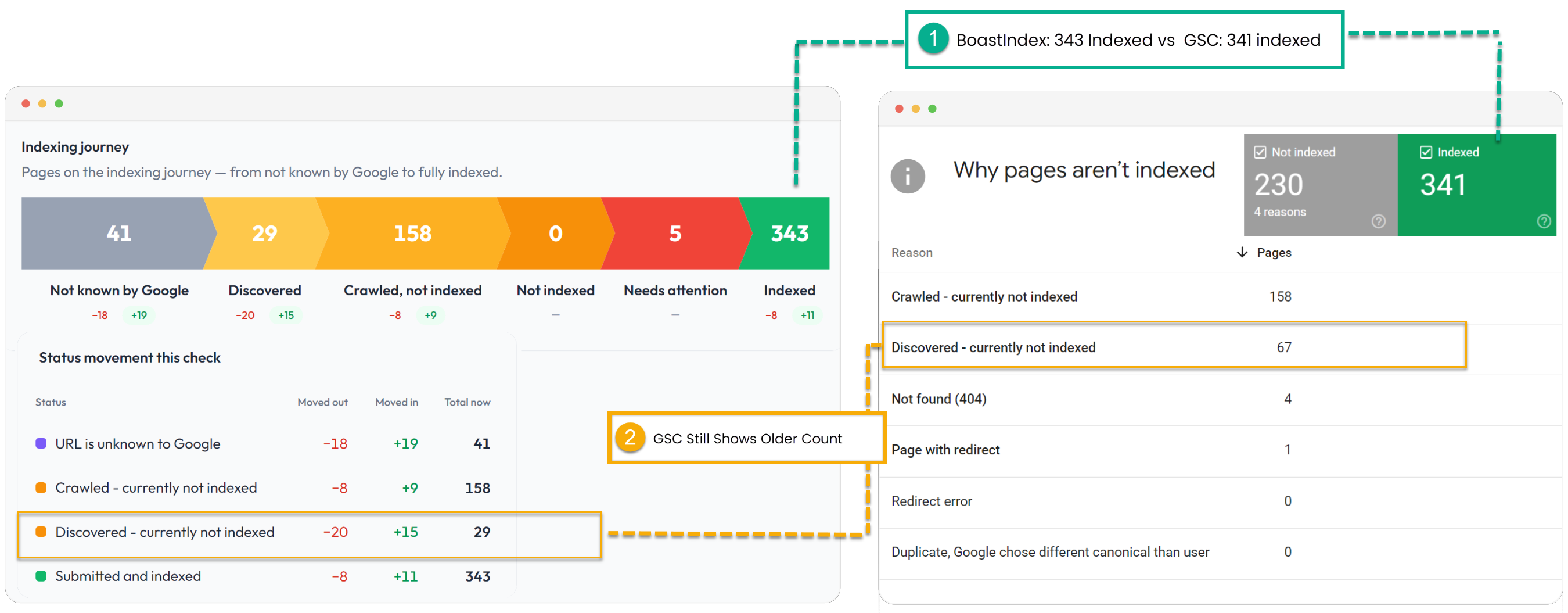Click the 230 Not indexed count
The image size is (1568, 613).
tap(1278, 184)
